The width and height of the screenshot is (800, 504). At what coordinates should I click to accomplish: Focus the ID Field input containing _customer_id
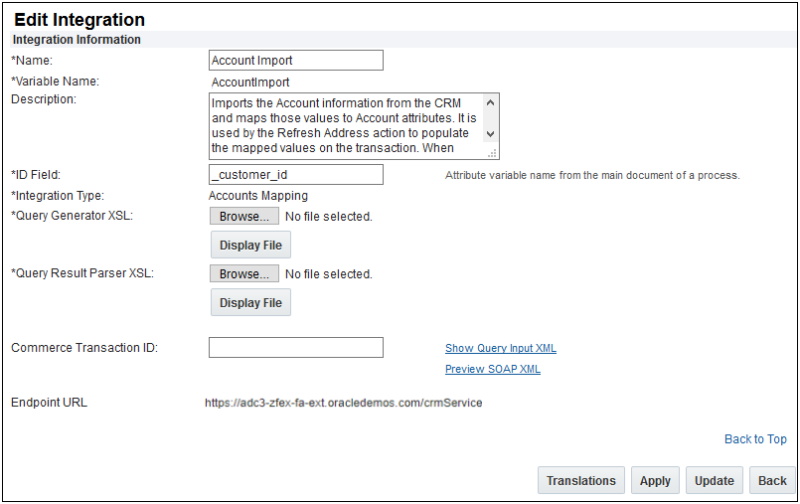[296, 174]
